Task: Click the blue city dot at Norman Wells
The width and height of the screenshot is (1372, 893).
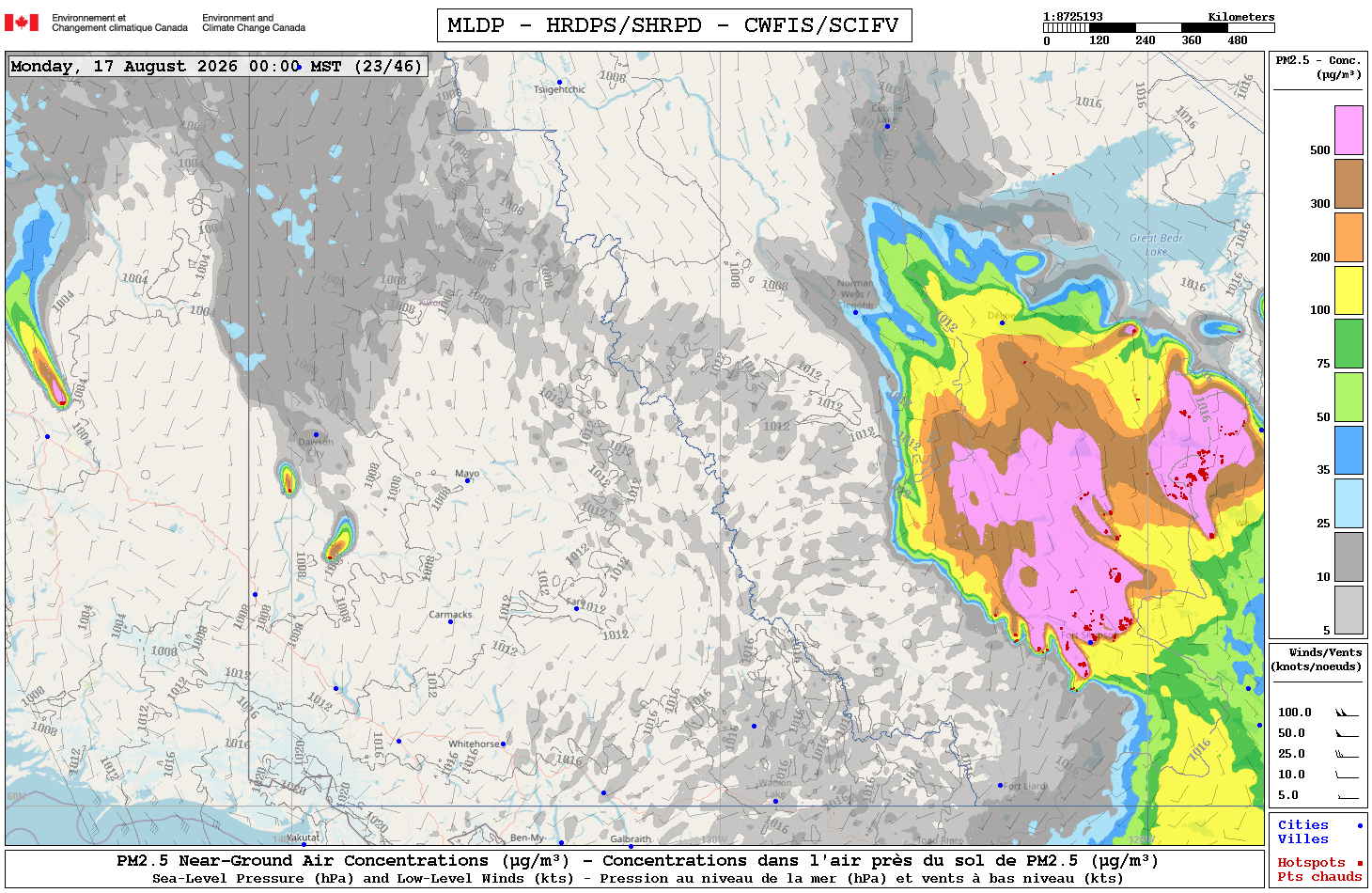Action: (855, 312)
